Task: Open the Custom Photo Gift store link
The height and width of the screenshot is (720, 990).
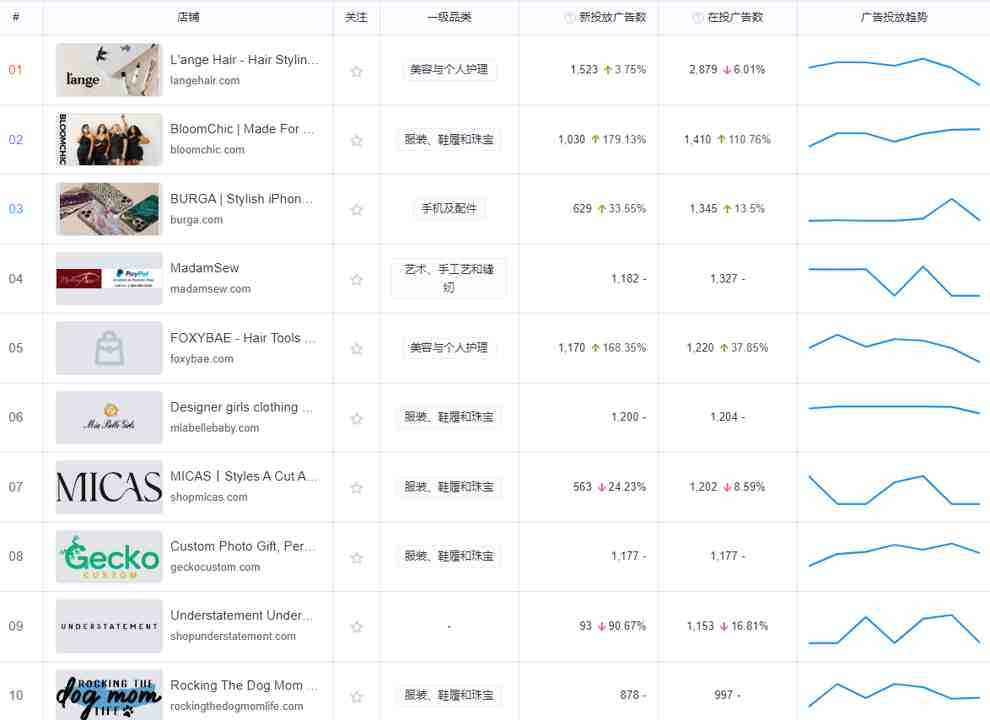Action: 242,546
